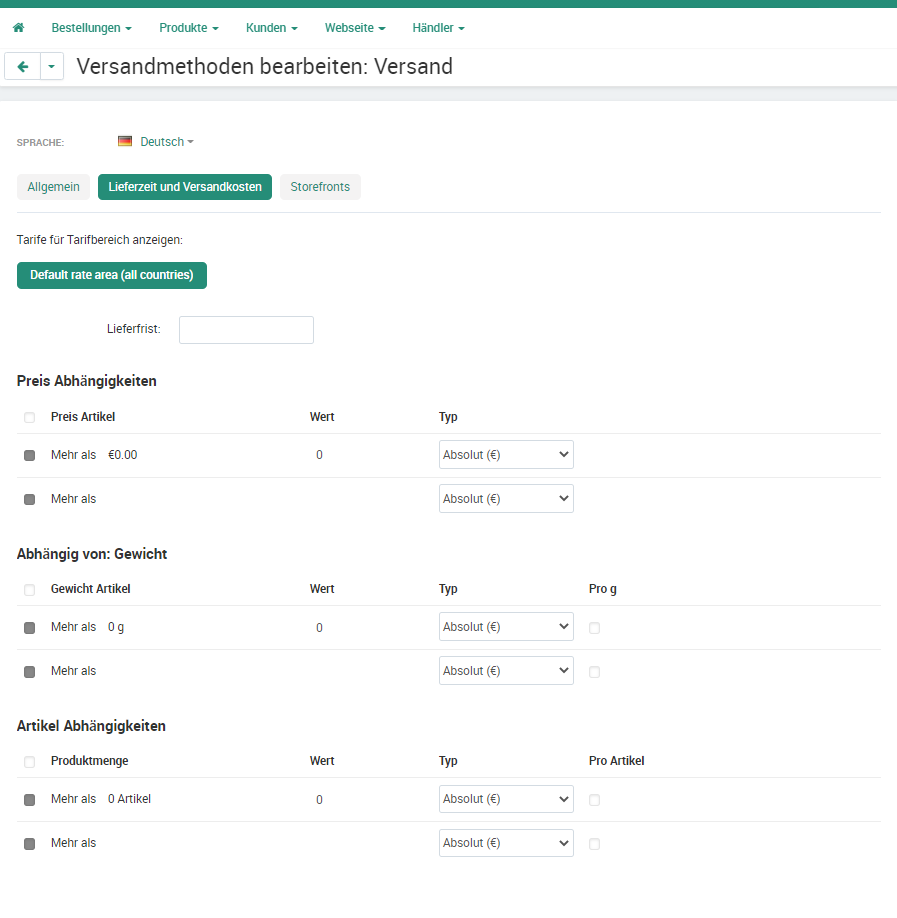Open Typ dropdown for Mehr als 0 Artikel

(x=506, y=799)
